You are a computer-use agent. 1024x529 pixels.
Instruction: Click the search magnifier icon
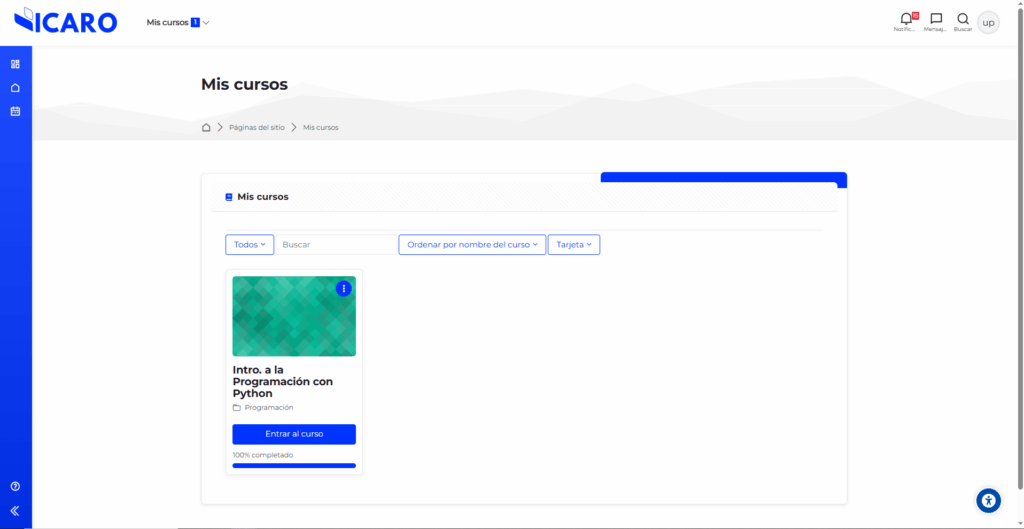click(962, 19)
